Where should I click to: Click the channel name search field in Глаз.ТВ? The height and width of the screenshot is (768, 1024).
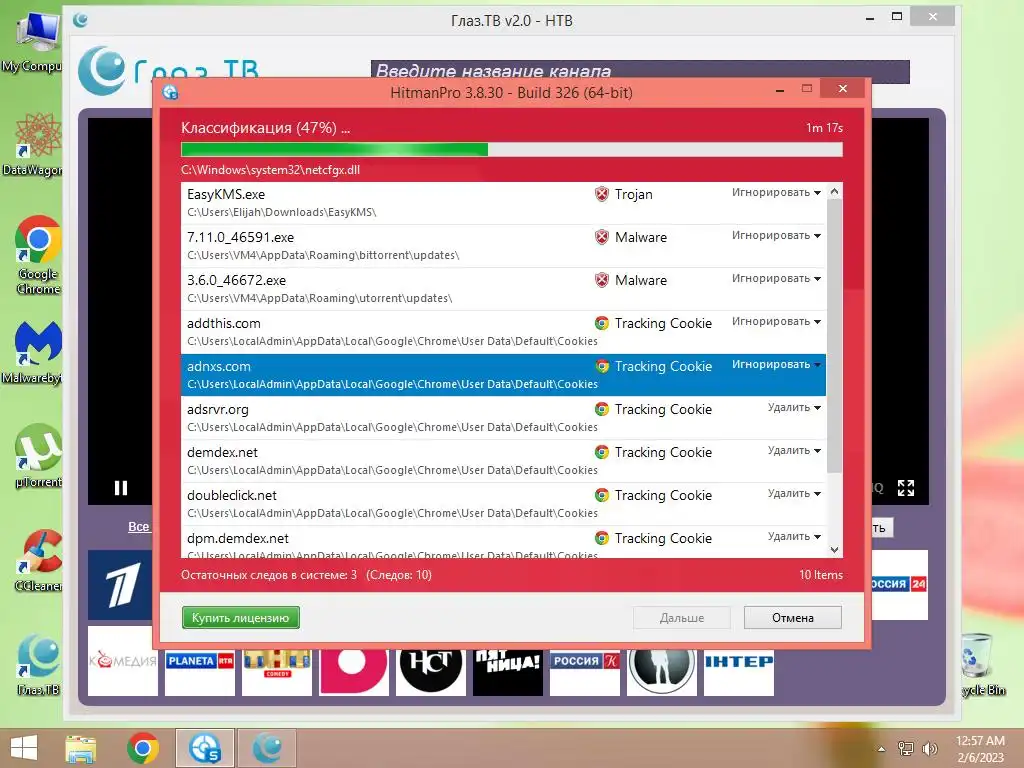(640, 71)
